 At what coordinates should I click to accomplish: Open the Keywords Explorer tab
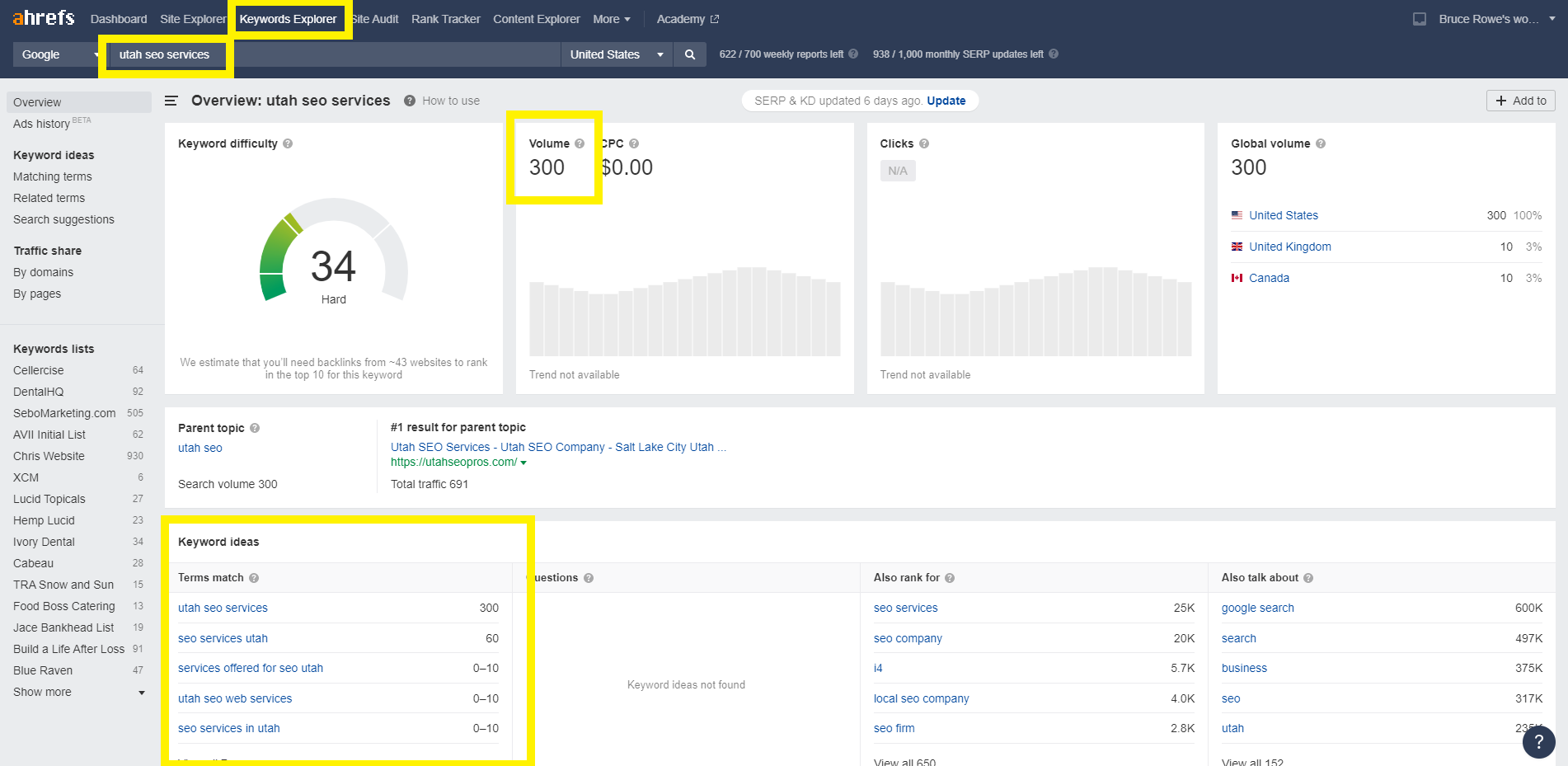coord(288,19)
